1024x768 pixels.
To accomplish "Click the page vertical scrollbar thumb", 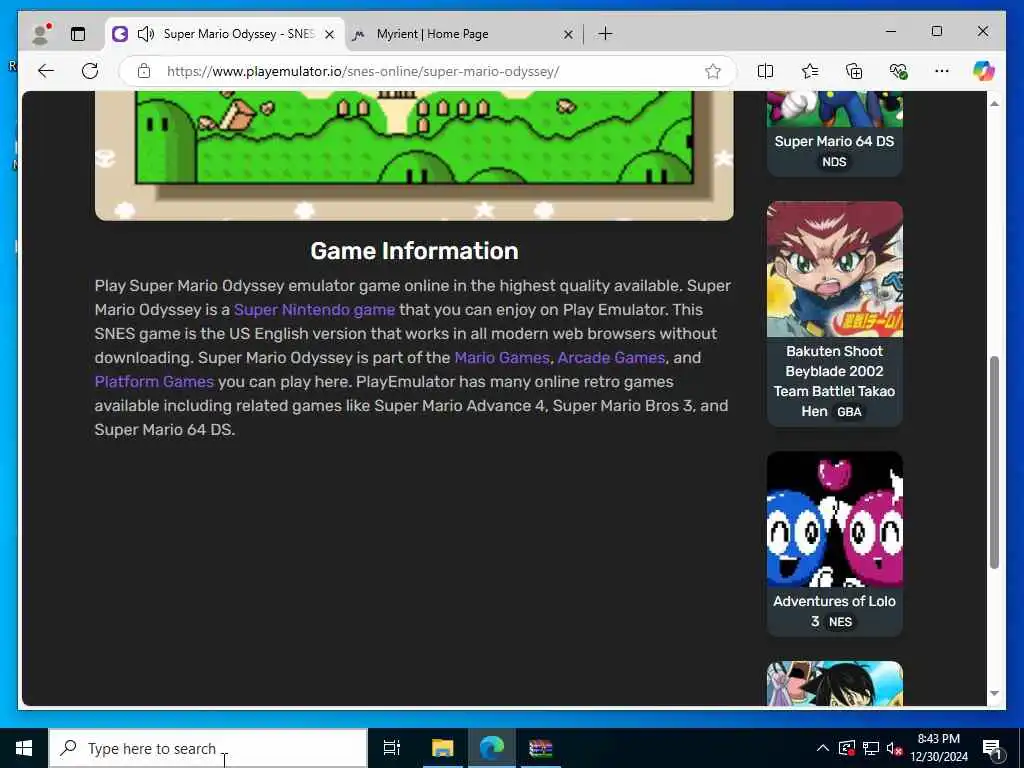I will pyautogui.click(x=994, y=462).
